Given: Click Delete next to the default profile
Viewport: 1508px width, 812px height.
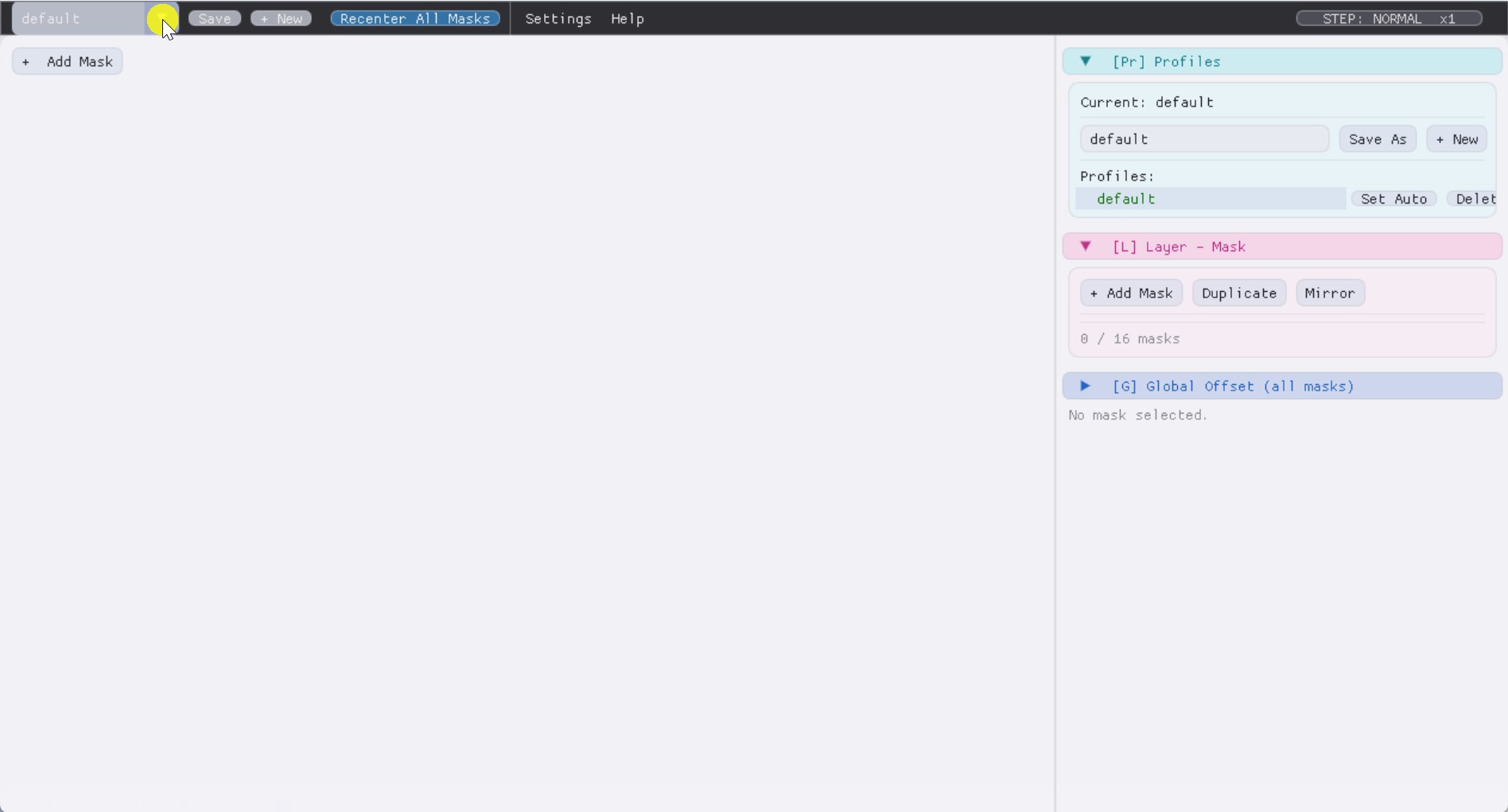Looking at the screenshot, I should pyautogui.click(x=1475, y=199).
